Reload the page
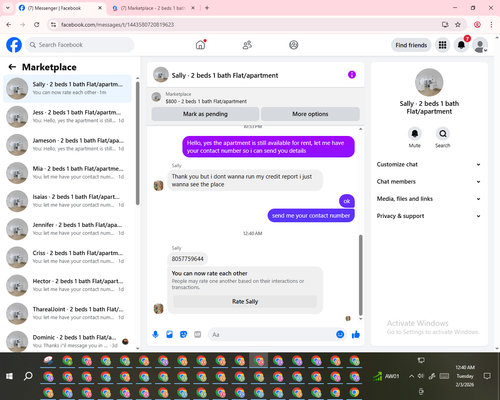The width and height of the screenshot is (500, 400). point(37,25)
